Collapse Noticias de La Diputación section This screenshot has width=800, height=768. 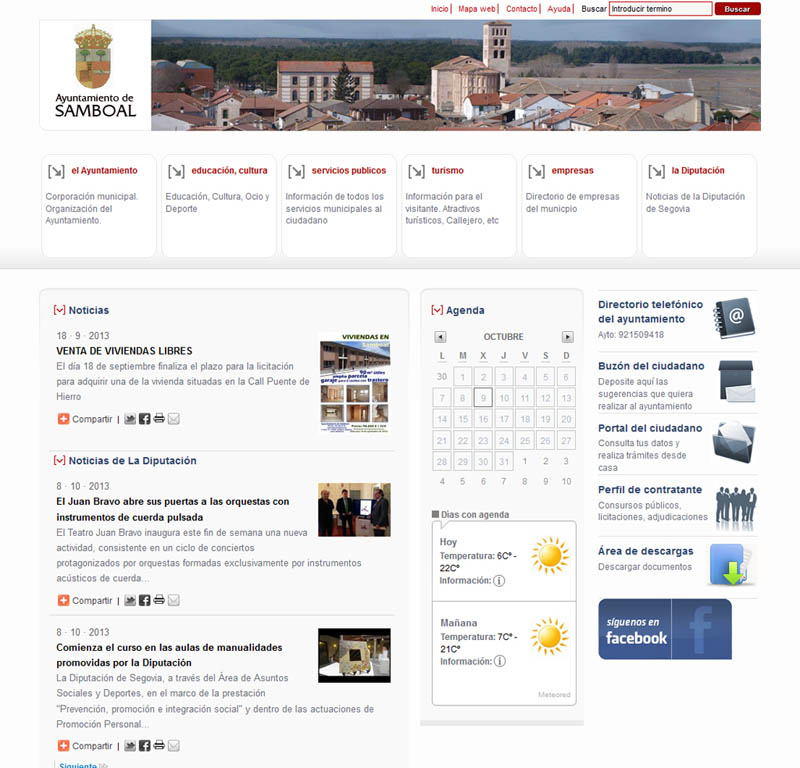click(x=60, y=461)
